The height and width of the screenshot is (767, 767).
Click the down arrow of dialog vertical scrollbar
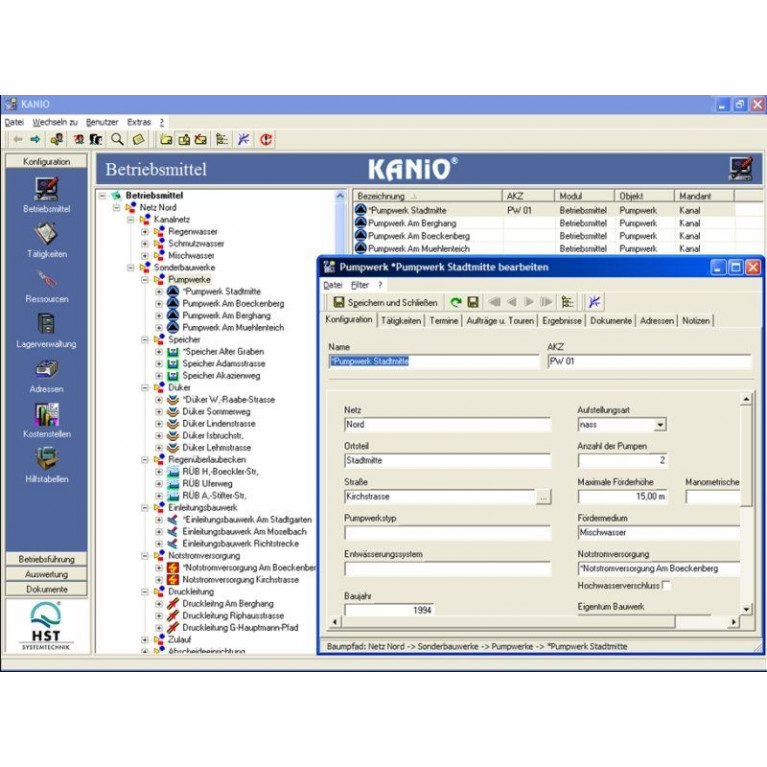745,609
